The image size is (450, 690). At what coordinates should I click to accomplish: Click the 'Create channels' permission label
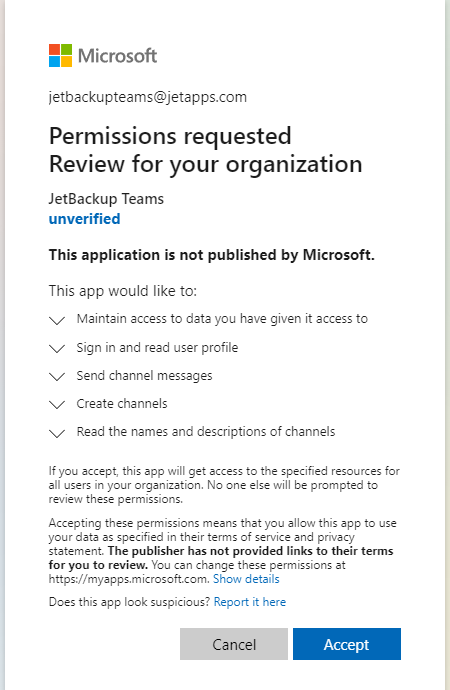tap(122, 404)
